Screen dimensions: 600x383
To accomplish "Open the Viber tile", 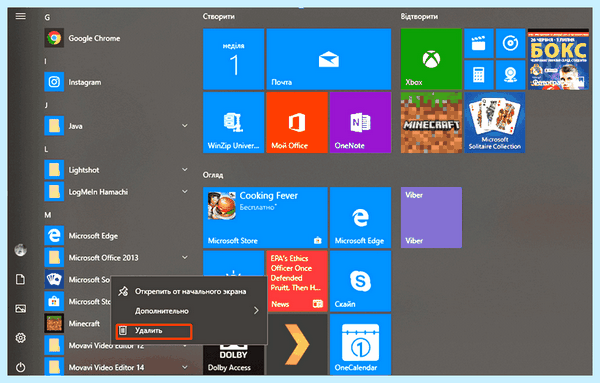I will tap(431, 217).
